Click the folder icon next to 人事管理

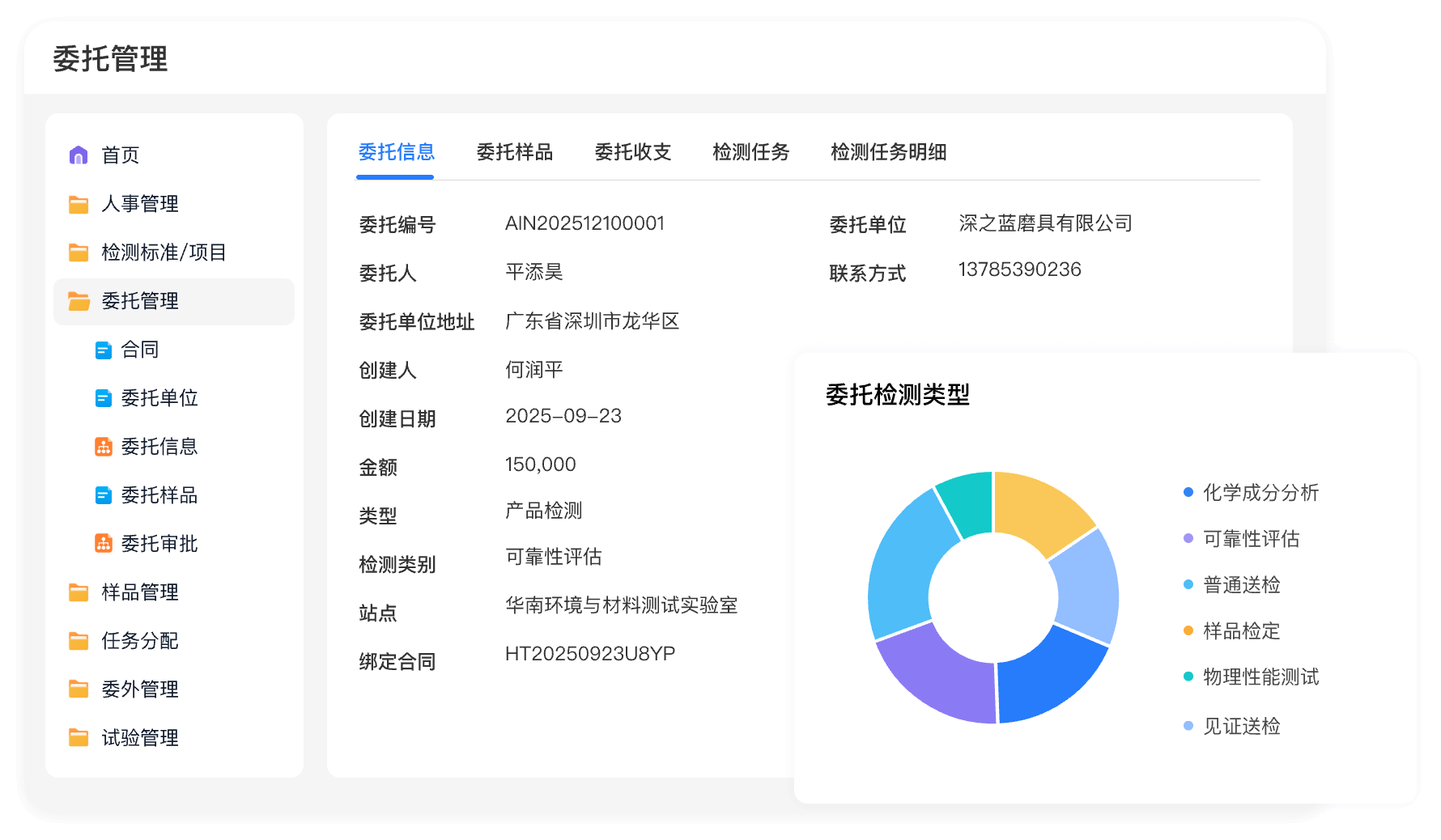[79, 204]
